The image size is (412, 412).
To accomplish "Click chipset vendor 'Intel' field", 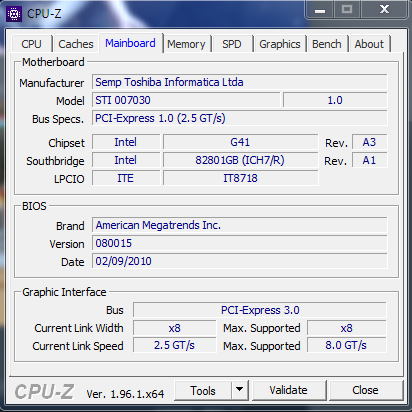I will click(126, 142).
